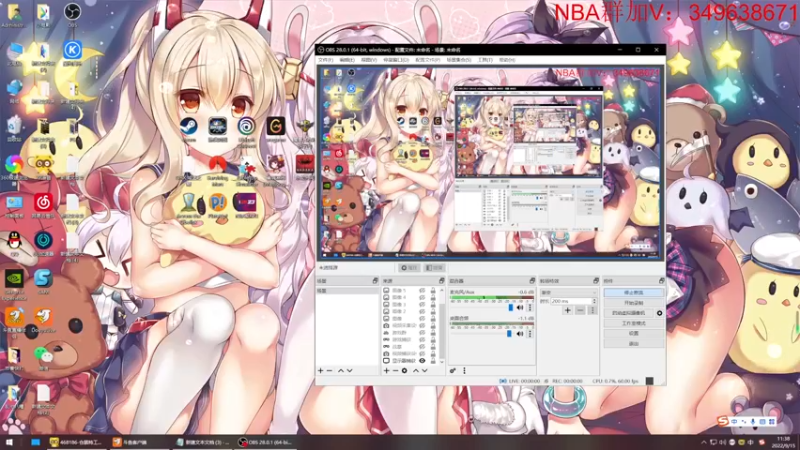The height and width of the screenshot is (450, 800).
Task: Select the OBS Studio desktop shortcut
Action: [x=72, y=15]
